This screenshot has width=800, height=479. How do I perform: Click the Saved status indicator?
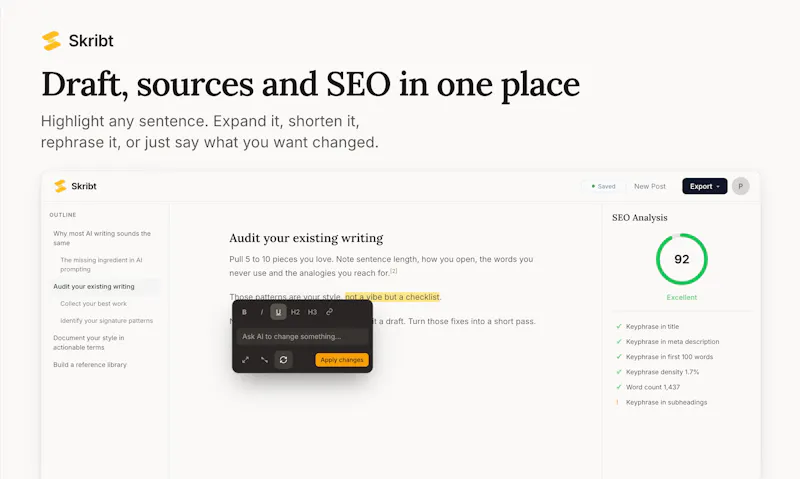604,186
